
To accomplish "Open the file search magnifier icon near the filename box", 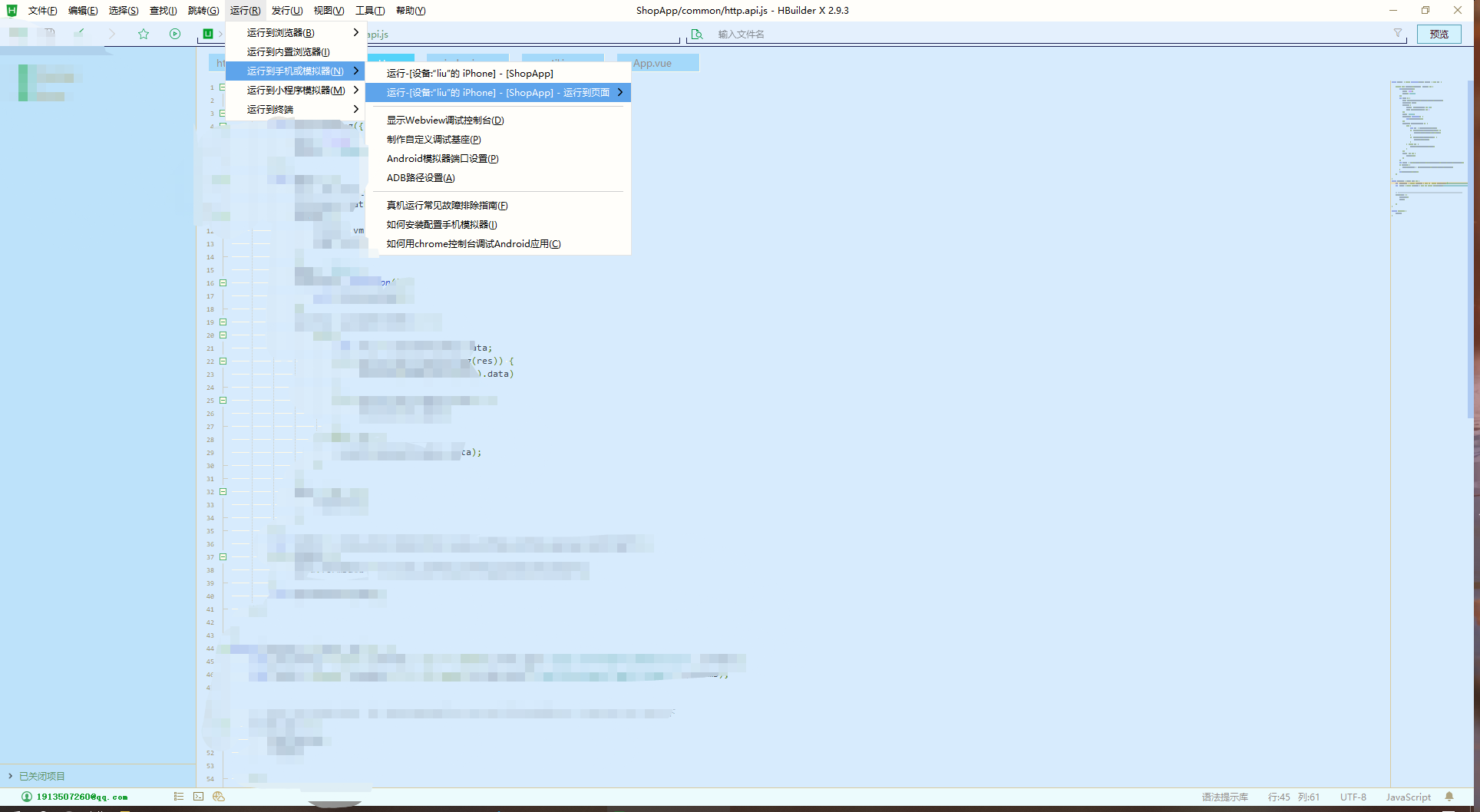I will (697, 34).
